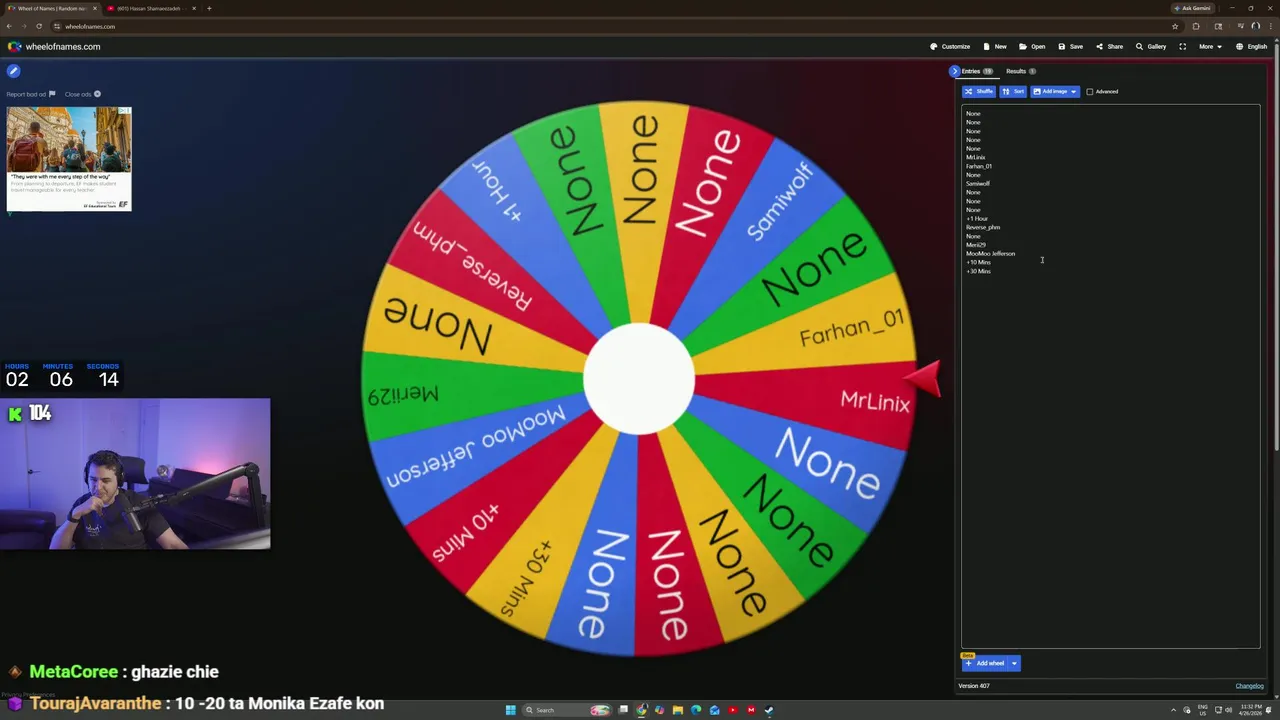The height and width of the screenshot is (720, 1280).
Task: Open the Gallery search
Action: click(1151, 46)
